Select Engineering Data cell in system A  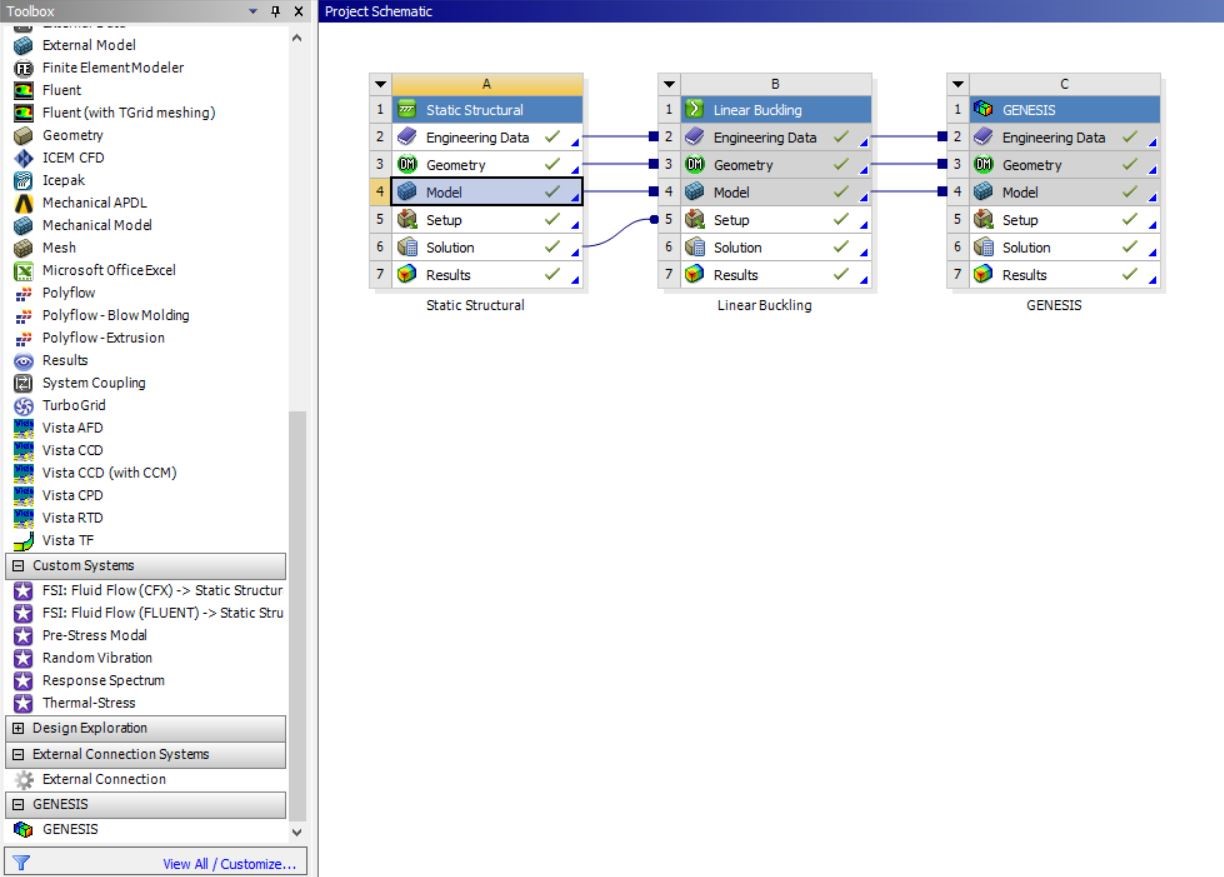[x=487, y=138]
